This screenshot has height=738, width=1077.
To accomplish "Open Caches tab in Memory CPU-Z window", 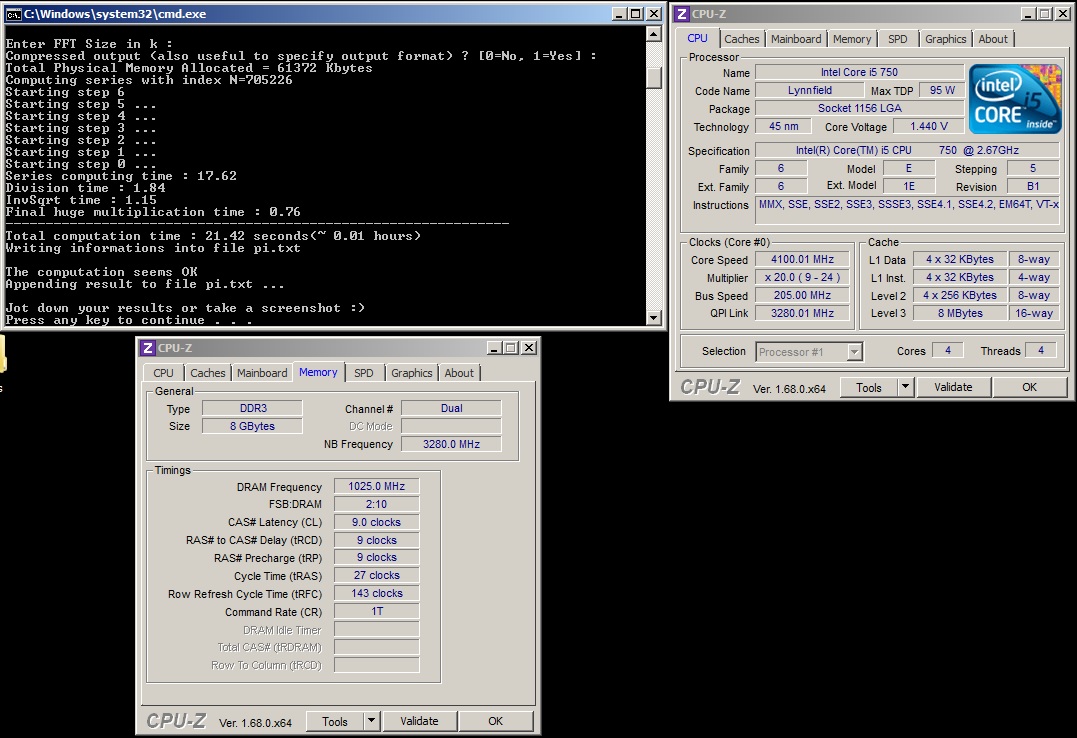I will 207,373.
